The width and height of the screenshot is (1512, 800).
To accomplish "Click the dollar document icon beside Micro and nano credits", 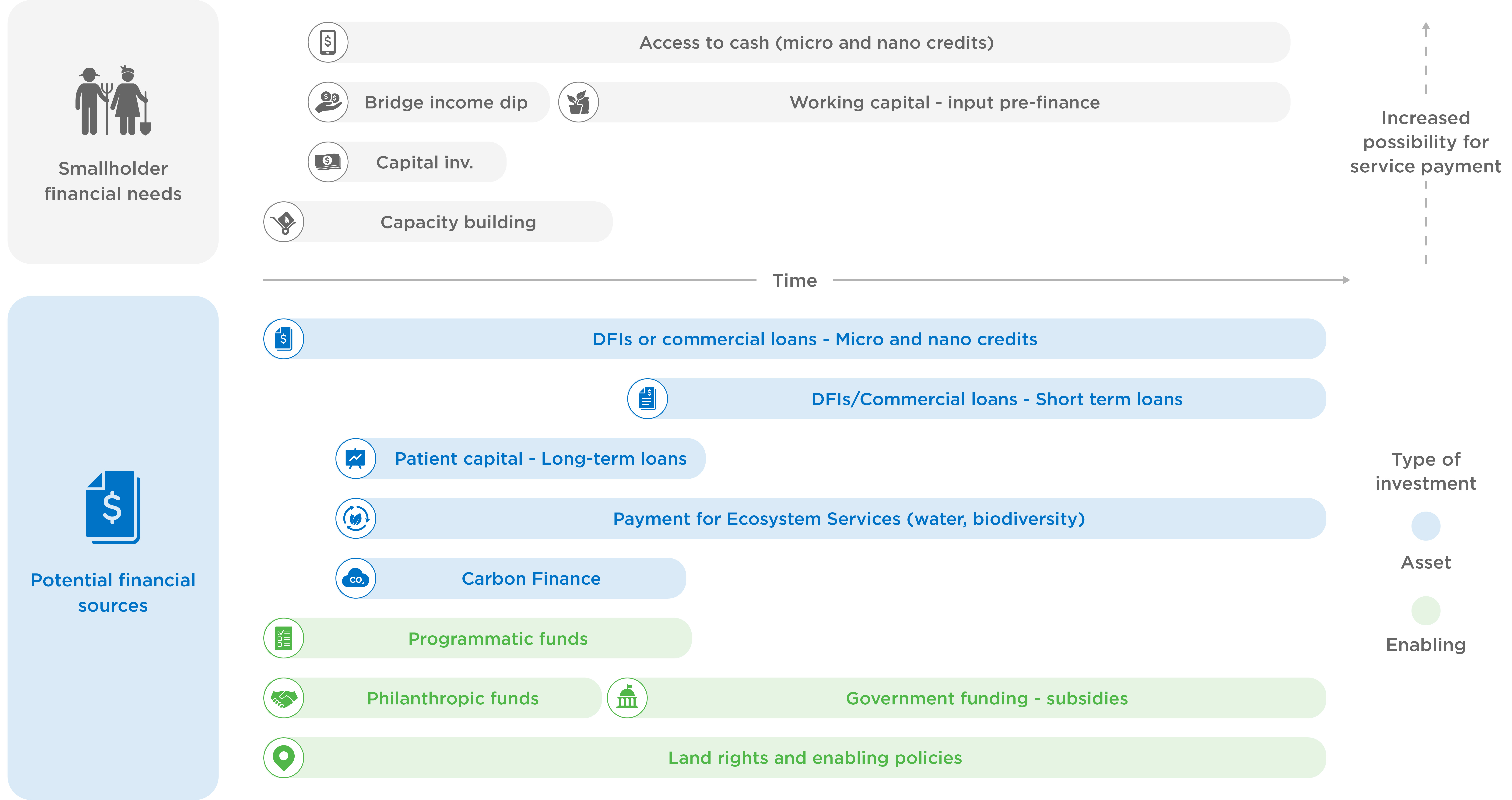I will (283, 339).
